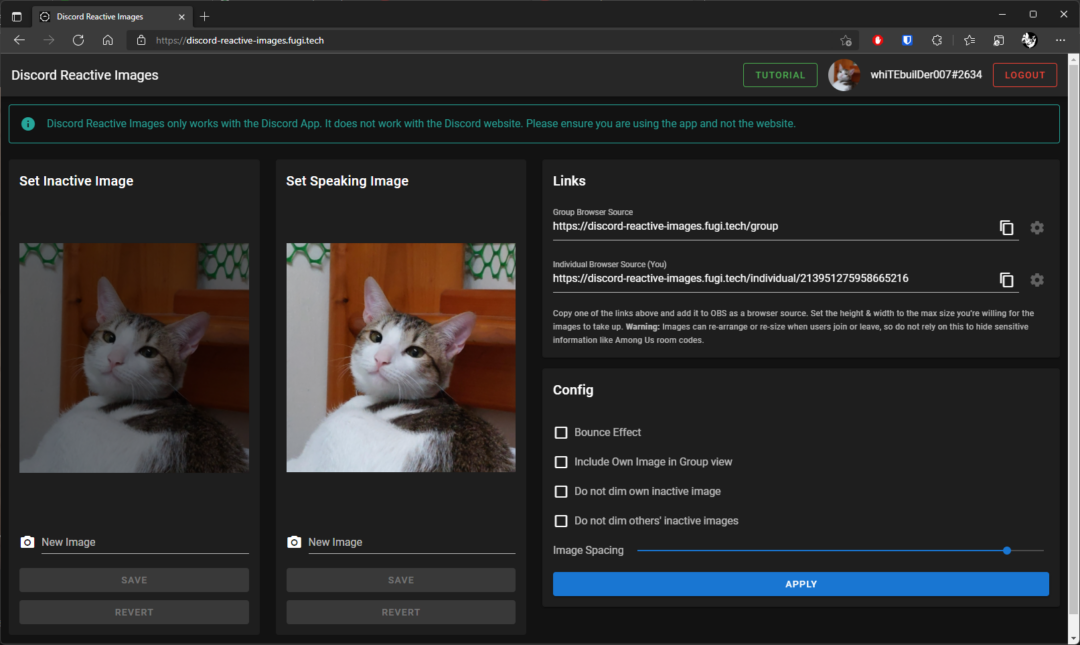Screen dimensions: 1080x645
Task: Save the speaking image
Action: 401,580
